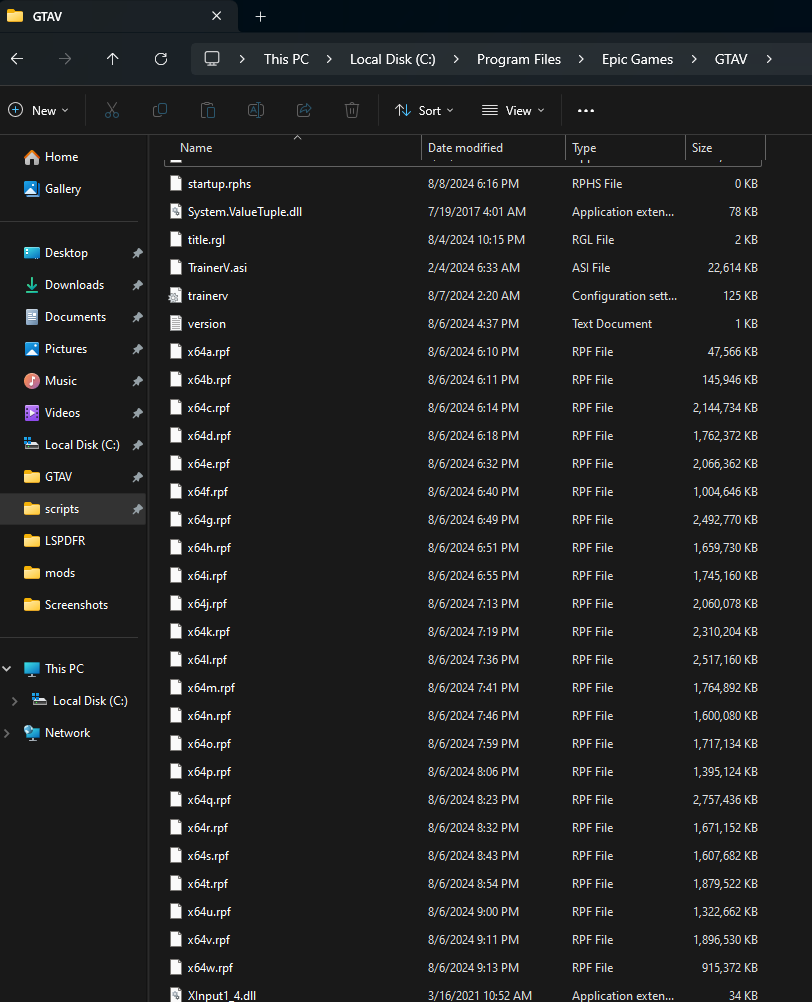Select the TrainerV.asi file
The width and height of the screenshot is (812, 1002).
coord(216,268)
